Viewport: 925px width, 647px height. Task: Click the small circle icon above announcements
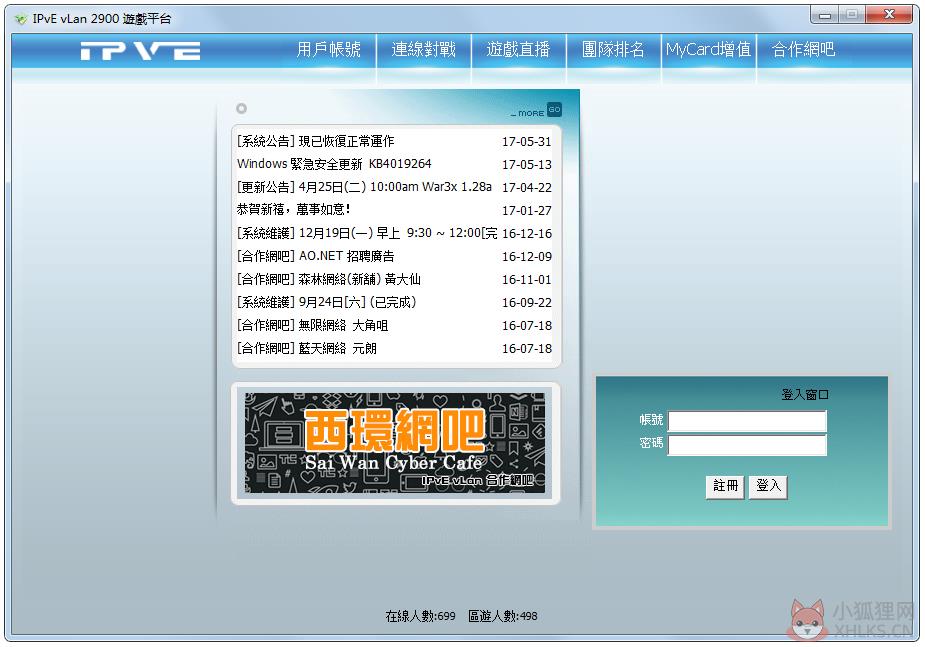click(241, 109)
